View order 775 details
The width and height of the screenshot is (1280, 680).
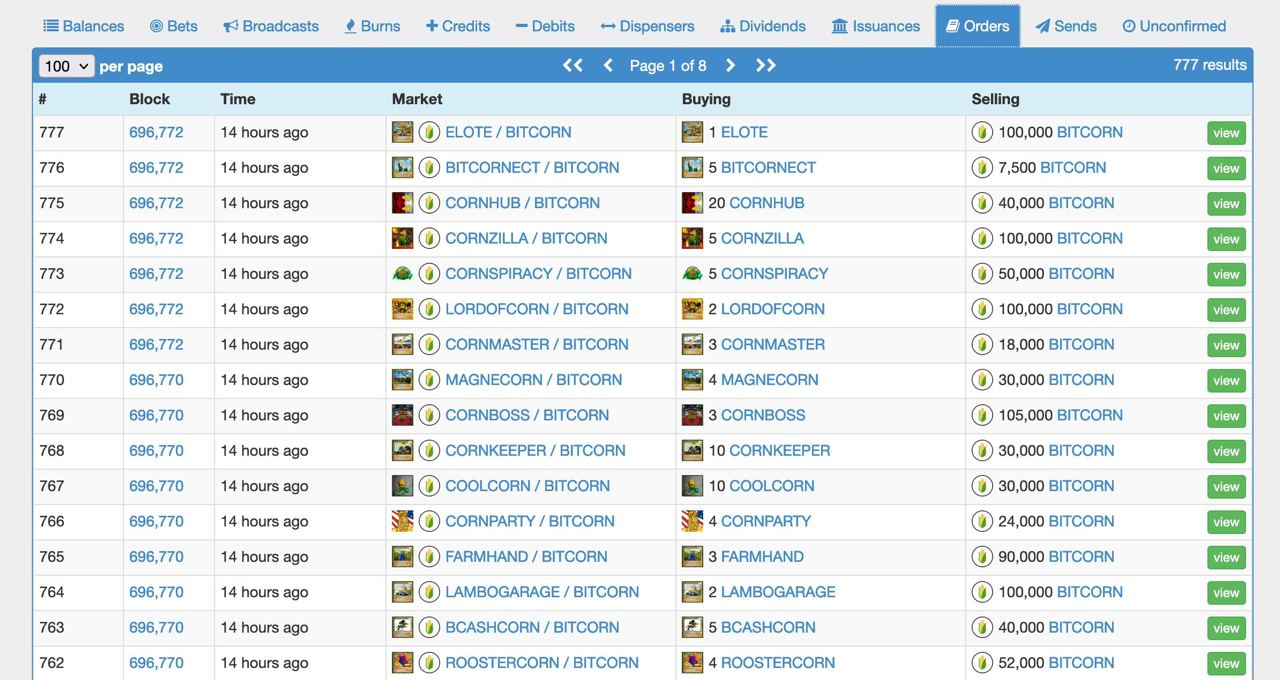(x=1226, y=204)
